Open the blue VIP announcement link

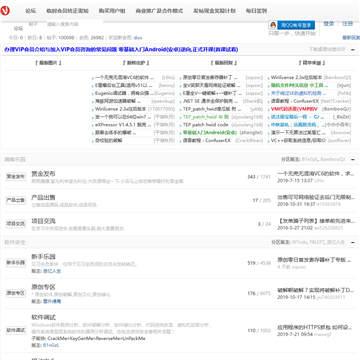[x=121, y=49]
